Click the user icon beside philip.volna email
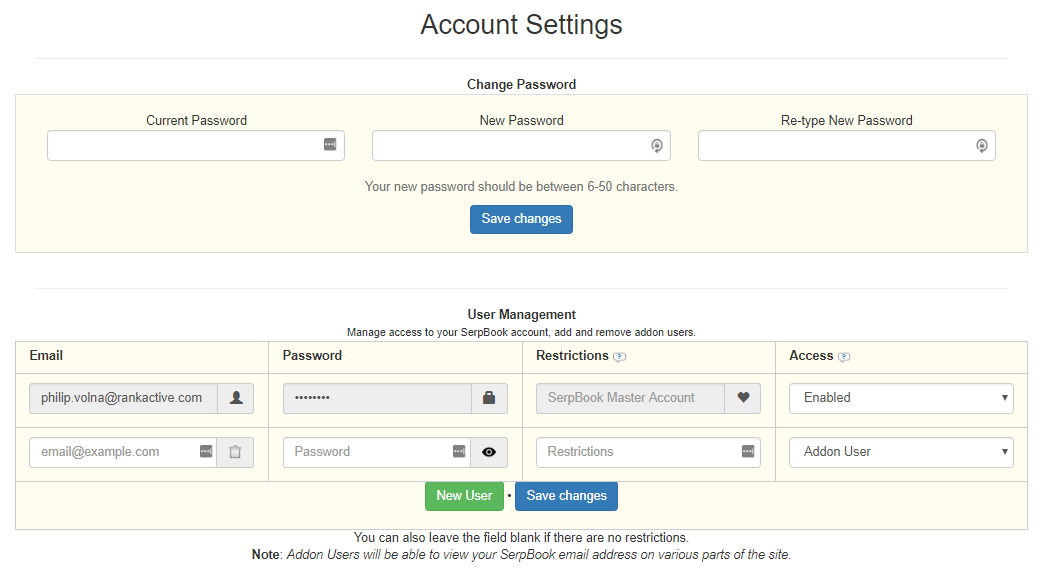Image resolution: width=1042 pixels, height=573 pixels. click(x=236, y=398)
